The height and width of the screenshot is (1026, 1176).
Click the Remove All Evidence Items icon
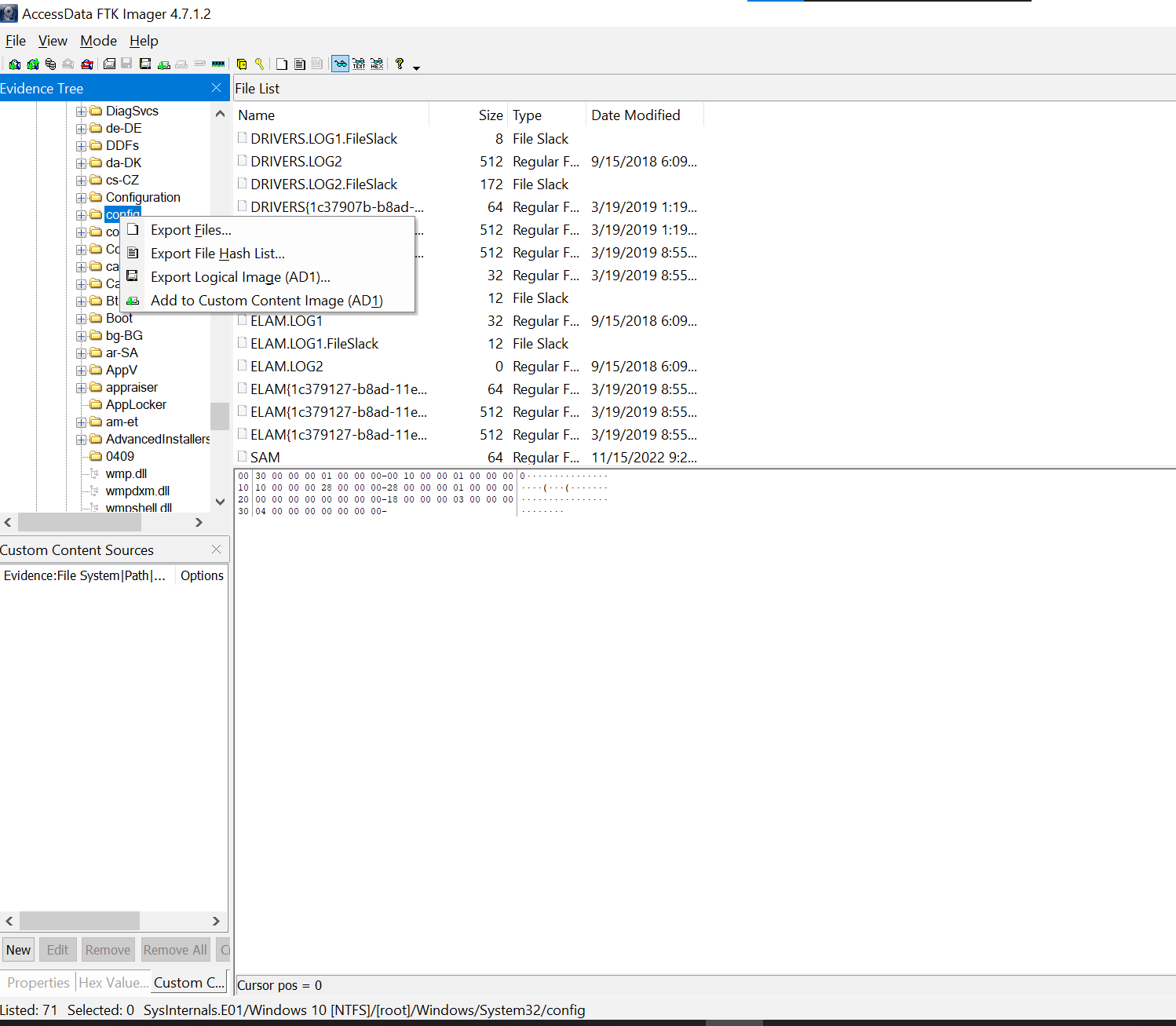click(87, 64)
